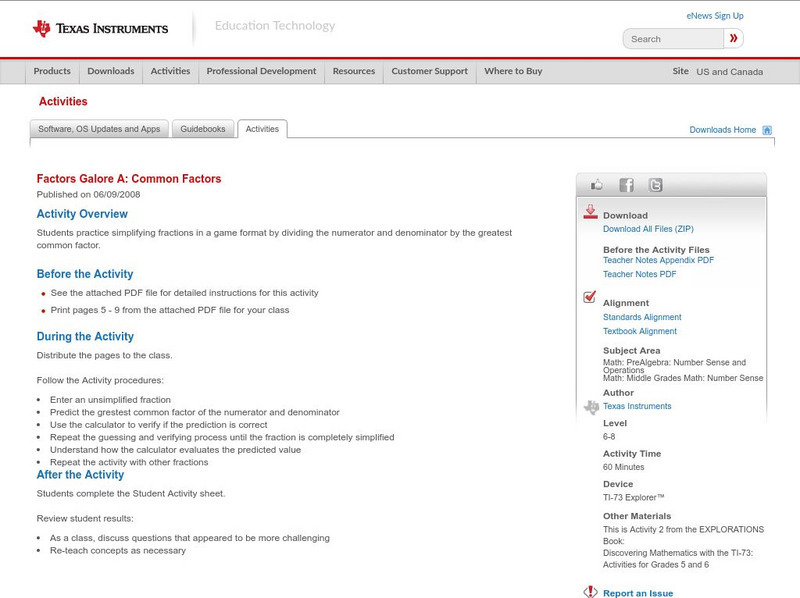Open the Resources menu
The width and height of the screenshot is (800, 598).
[354, 71]
